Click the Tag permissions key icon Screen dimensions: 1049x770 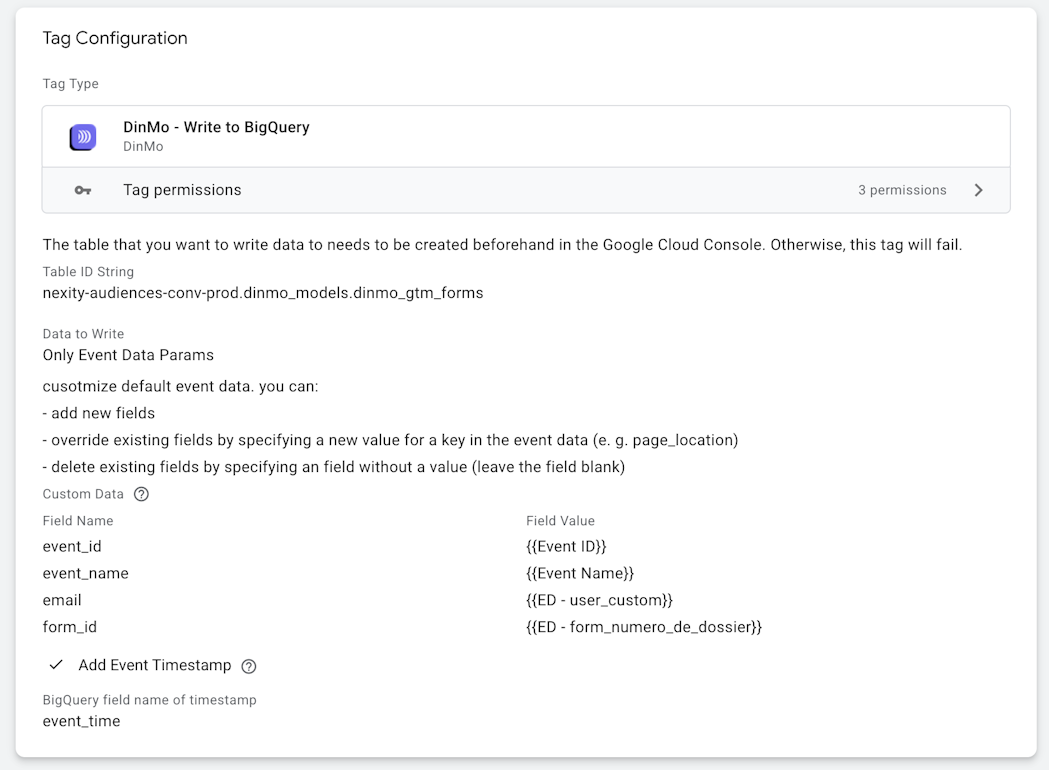(x=83, y=191)
